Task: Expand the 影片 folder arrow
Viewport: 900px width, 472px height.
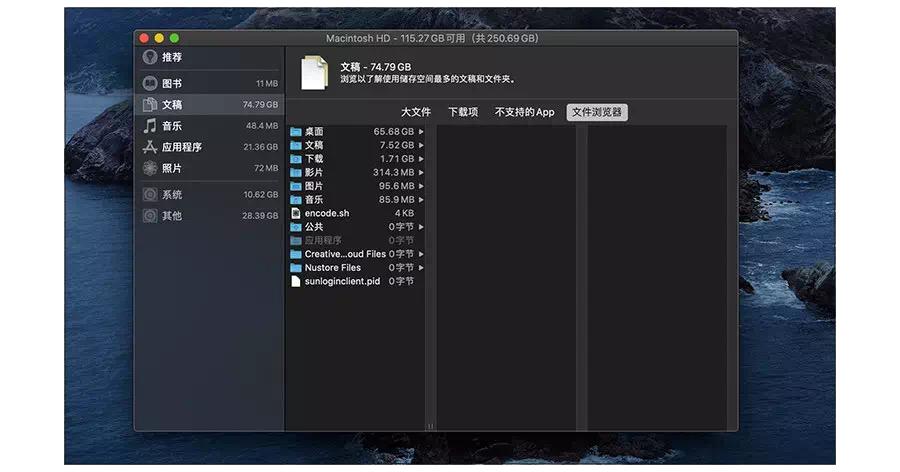Action: tap(421, 172)
